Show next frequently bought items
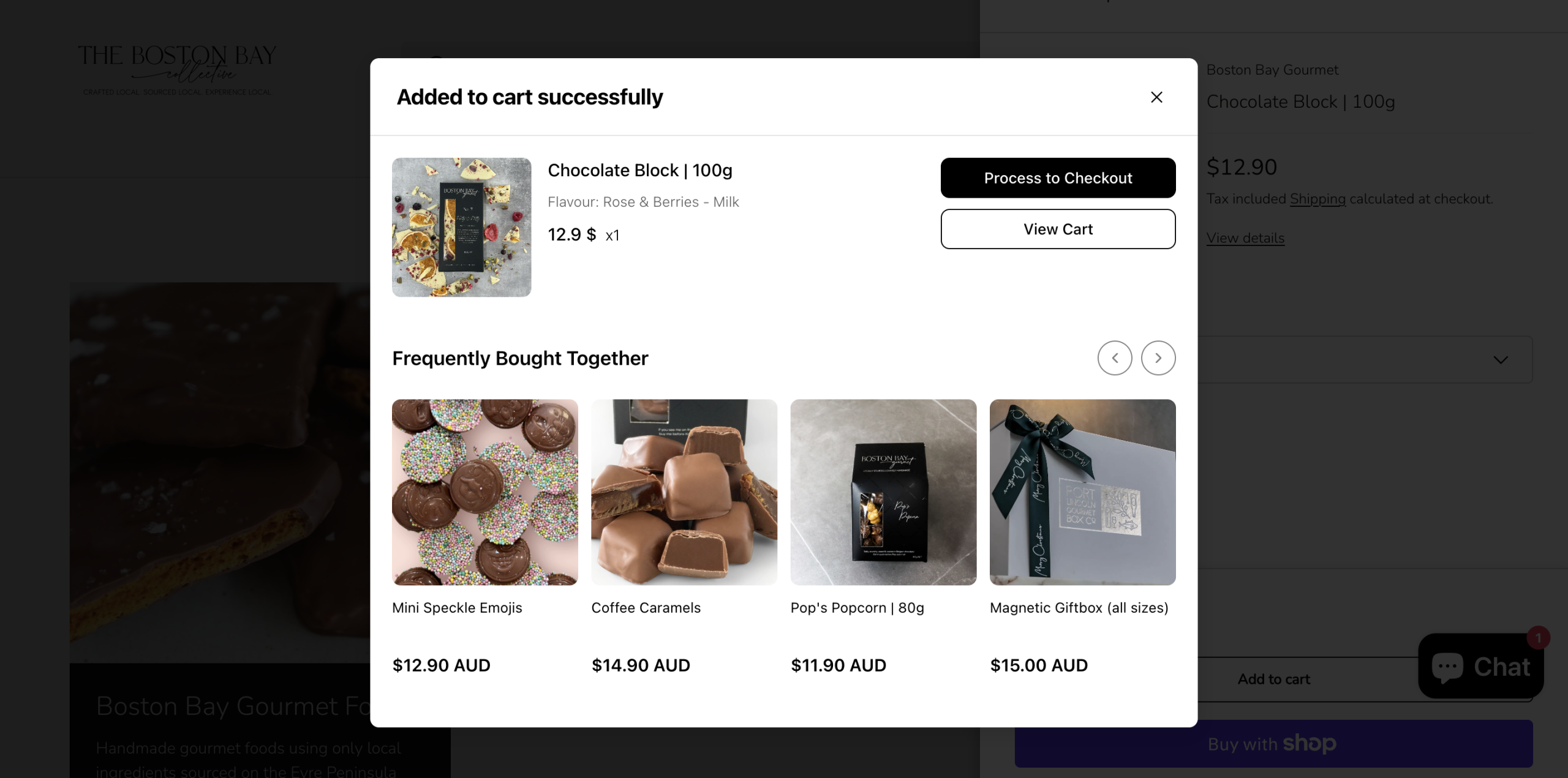Image resolution: width=1568 pixels, height=778 pixels. pyautogui.click(x=1158, y=358)
